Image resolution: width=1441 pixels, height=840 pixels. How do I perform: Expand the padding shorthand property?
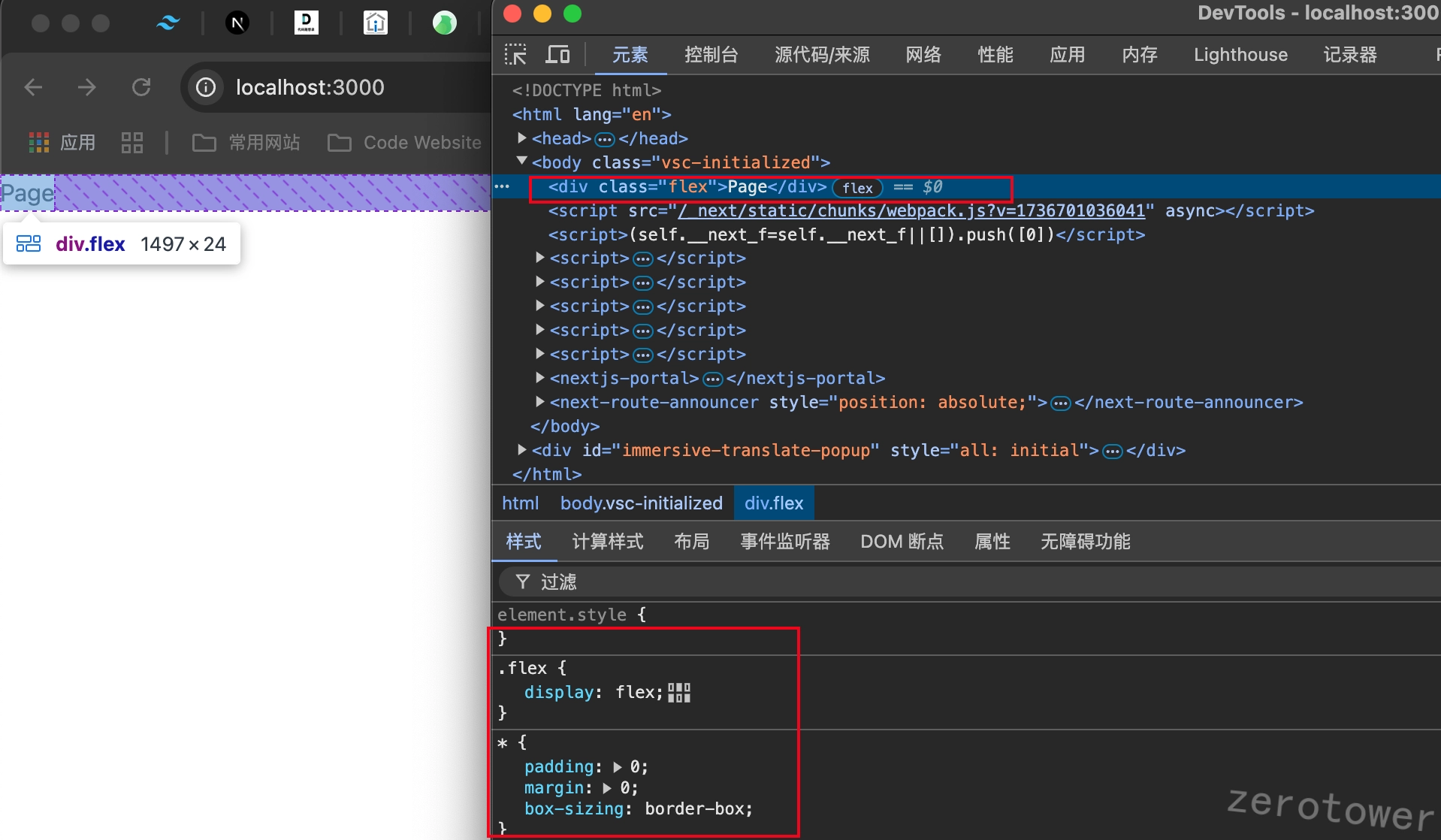click(x=618, y=767)
